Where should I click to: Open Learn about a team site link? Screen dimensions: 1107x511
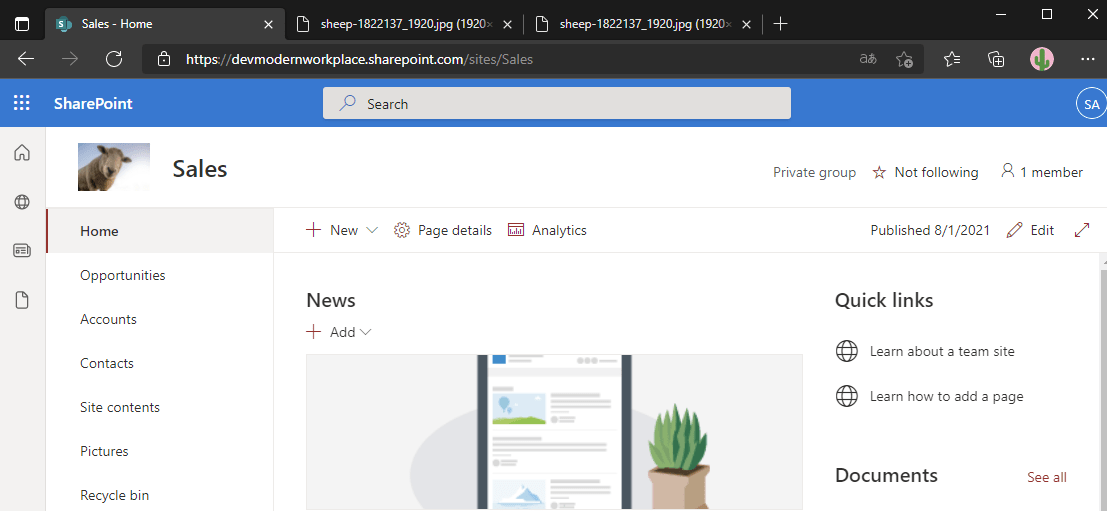tap(942, 351)
